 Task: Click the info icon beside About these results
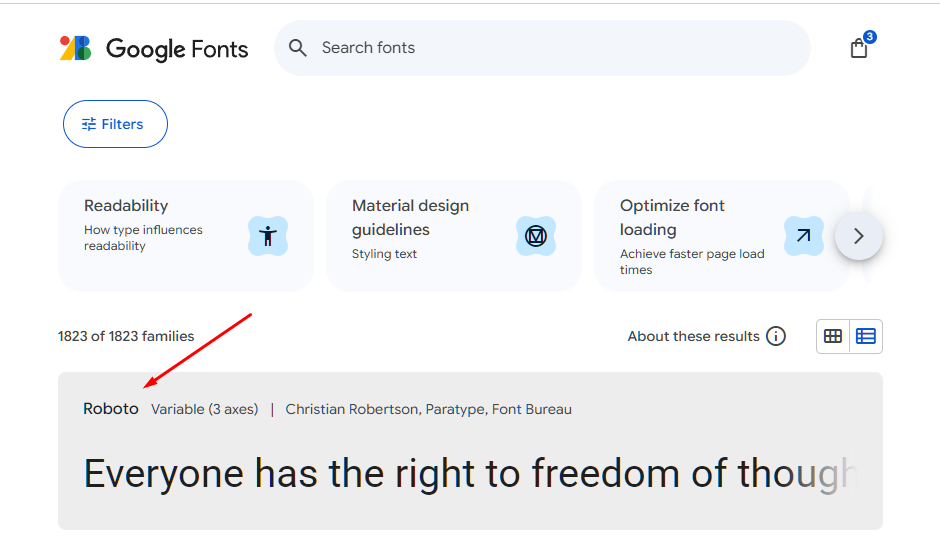click(x=776, y=336)
